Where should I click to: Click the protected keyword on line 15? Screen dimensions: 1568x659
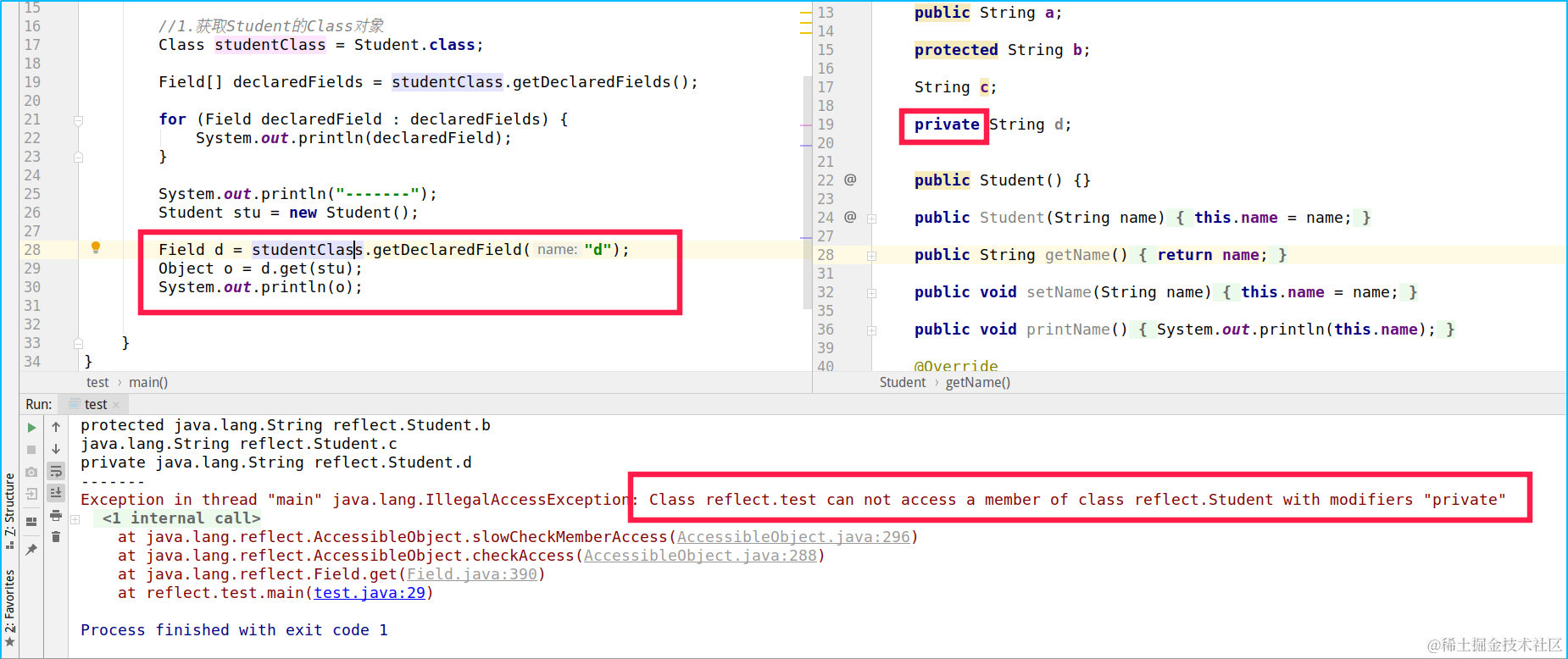pyautogui.click(x=956, y=50)
